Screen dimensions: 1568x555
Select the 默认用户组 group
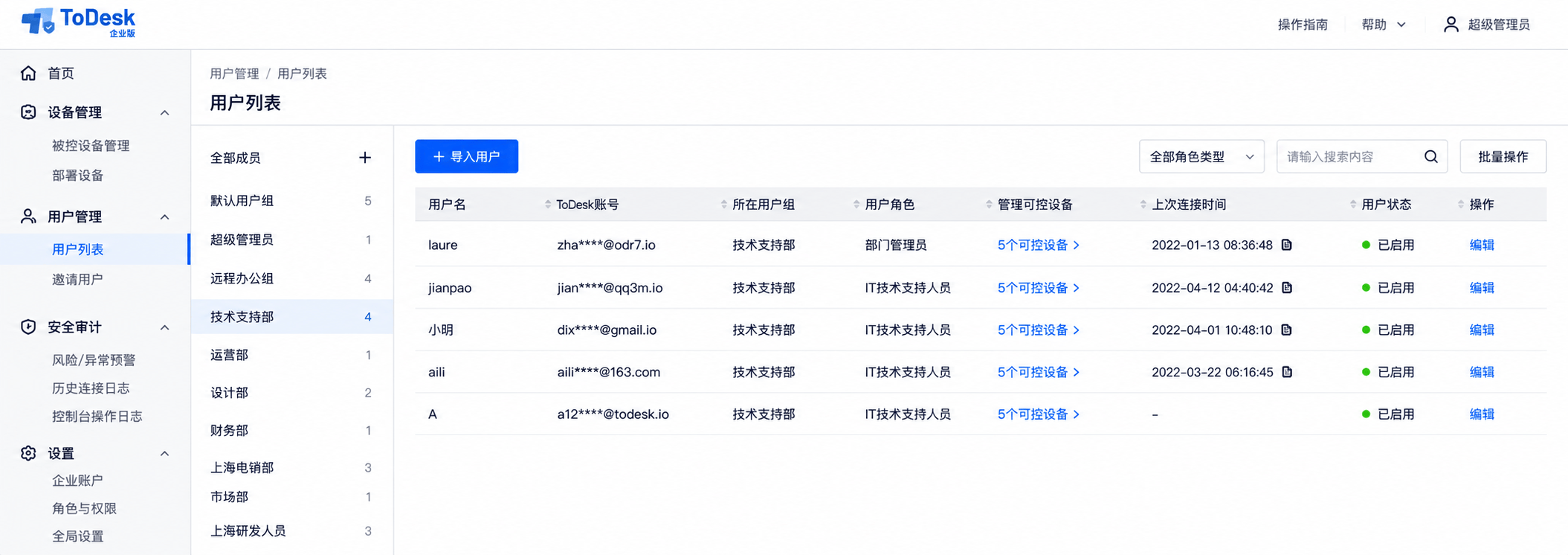[x=291, y=201]
